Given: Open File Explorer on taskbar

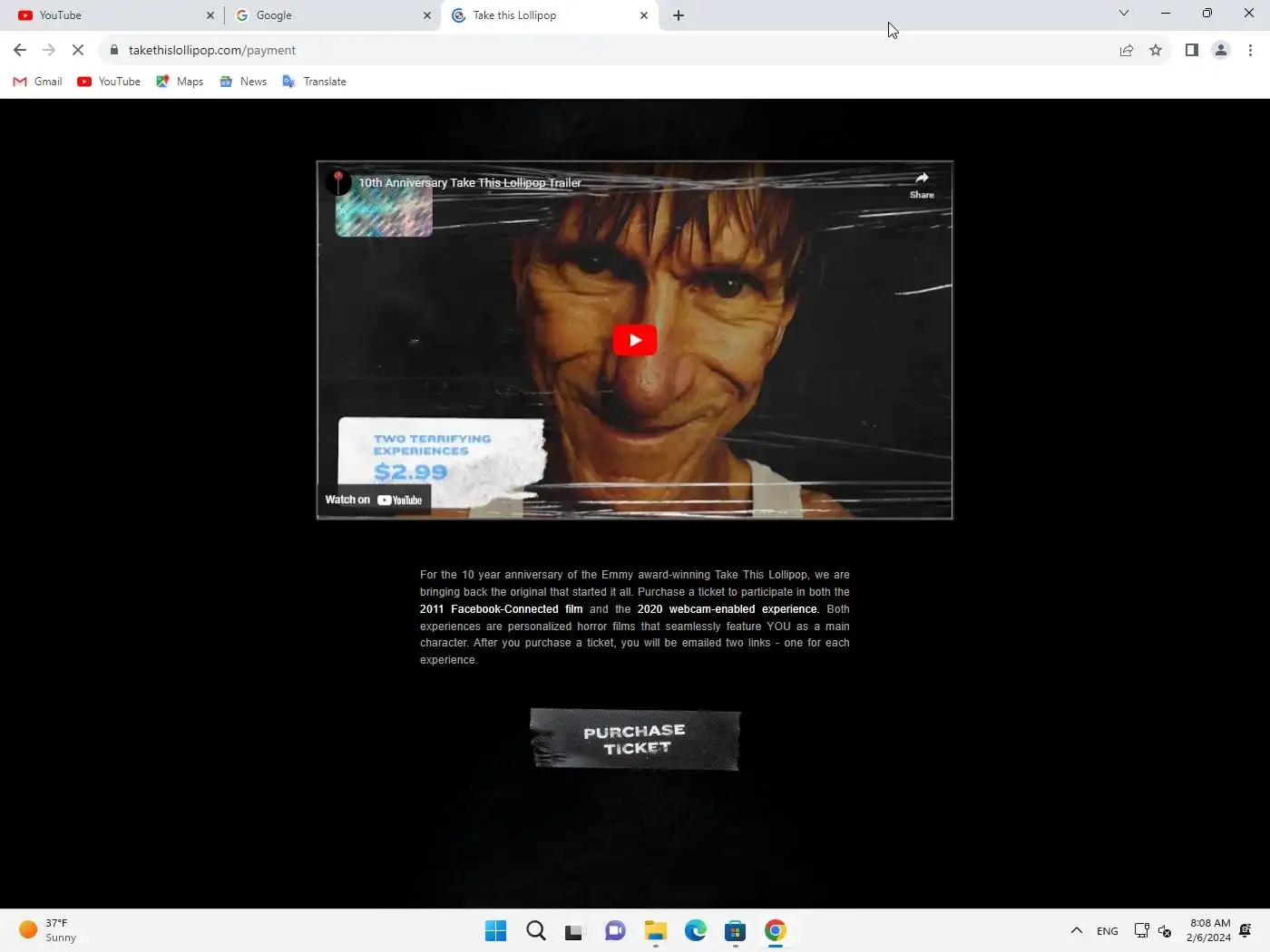Looking at the screenshot, I should coord(655,931).
